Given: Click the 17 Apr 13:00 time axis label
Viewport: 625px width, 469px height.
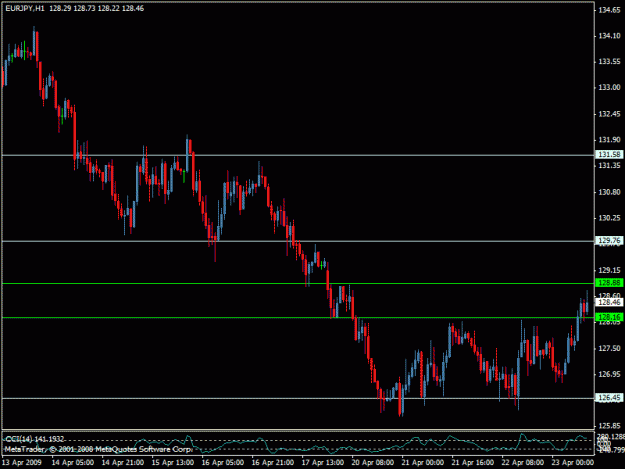Looking at the screenshot, I should (x=322, y=462).
